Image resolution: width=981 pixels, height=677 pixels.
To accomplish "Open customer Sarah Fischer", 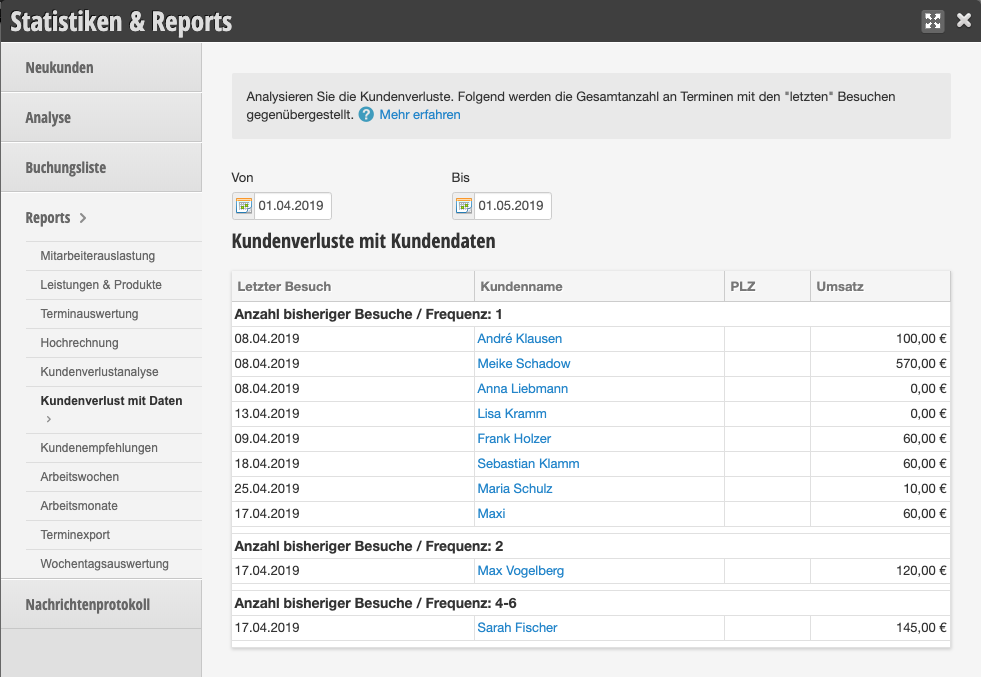I will tap(517, 628).
